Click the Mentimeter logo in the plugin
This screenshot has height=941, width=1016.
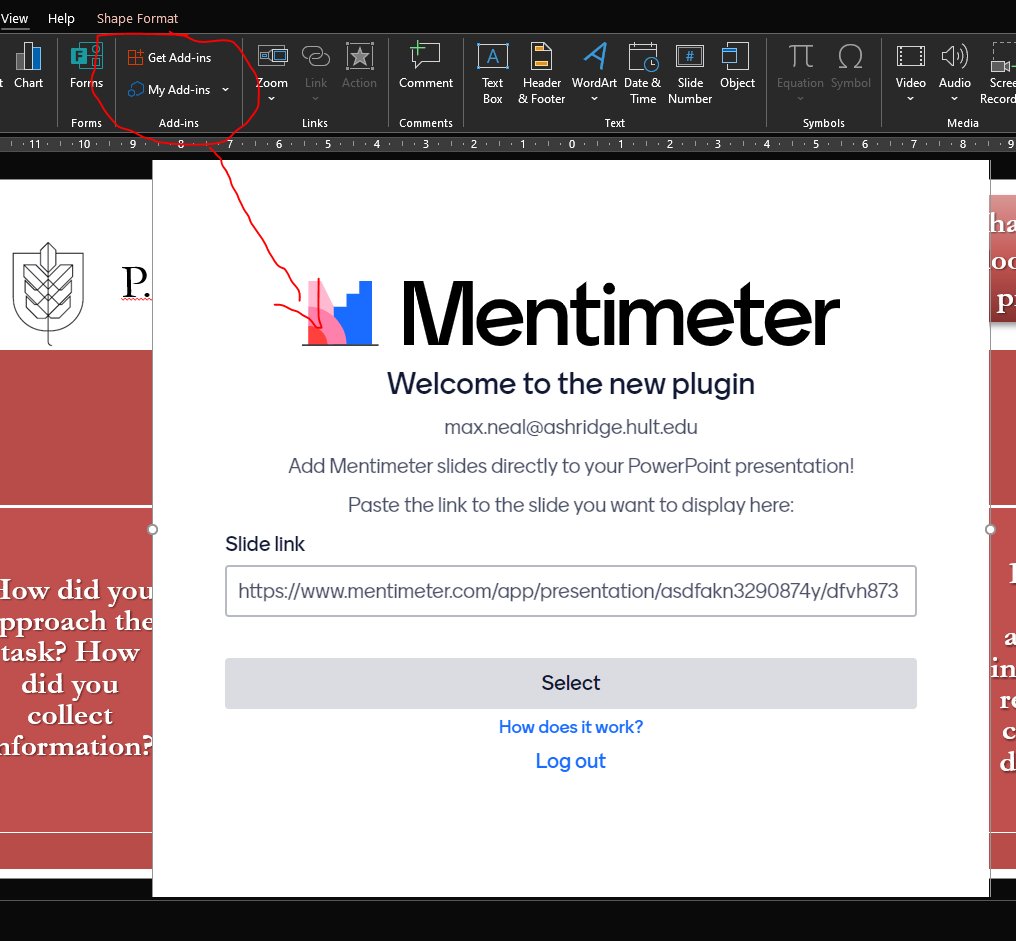click(x=571, y=313)
